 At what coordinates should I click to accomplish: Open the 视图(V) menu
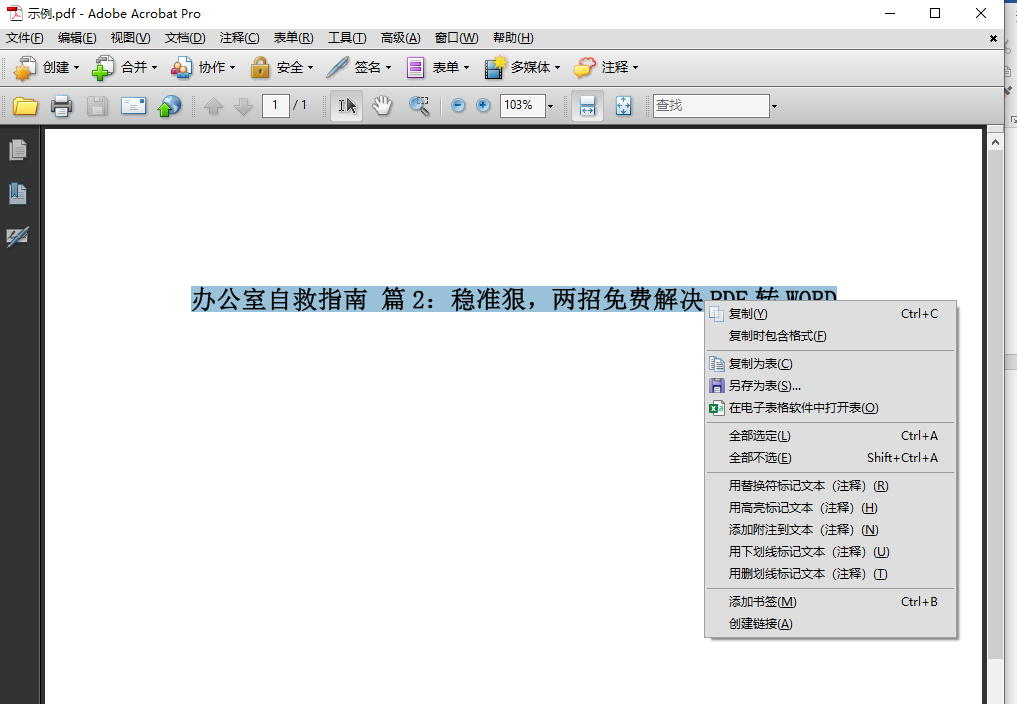(x=130, y=38)
